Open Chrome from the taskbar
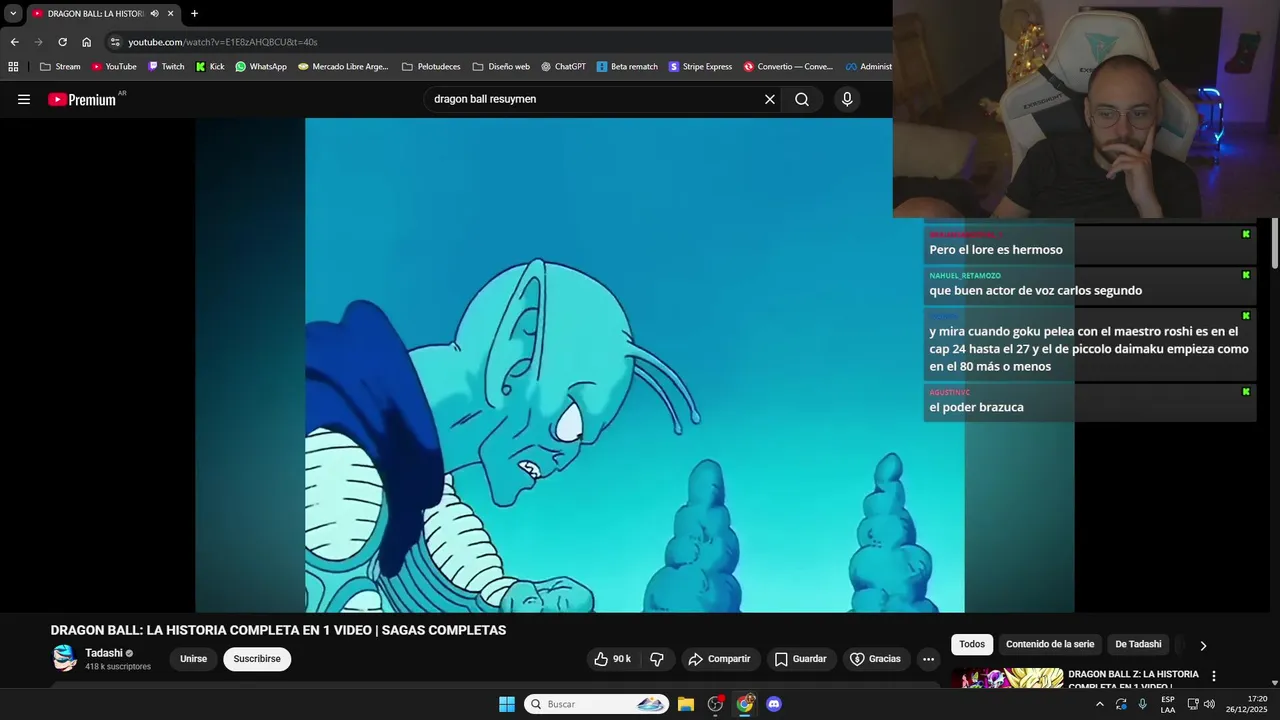The width and height of the screenshot is (1280, 720). tap(745, 704)
